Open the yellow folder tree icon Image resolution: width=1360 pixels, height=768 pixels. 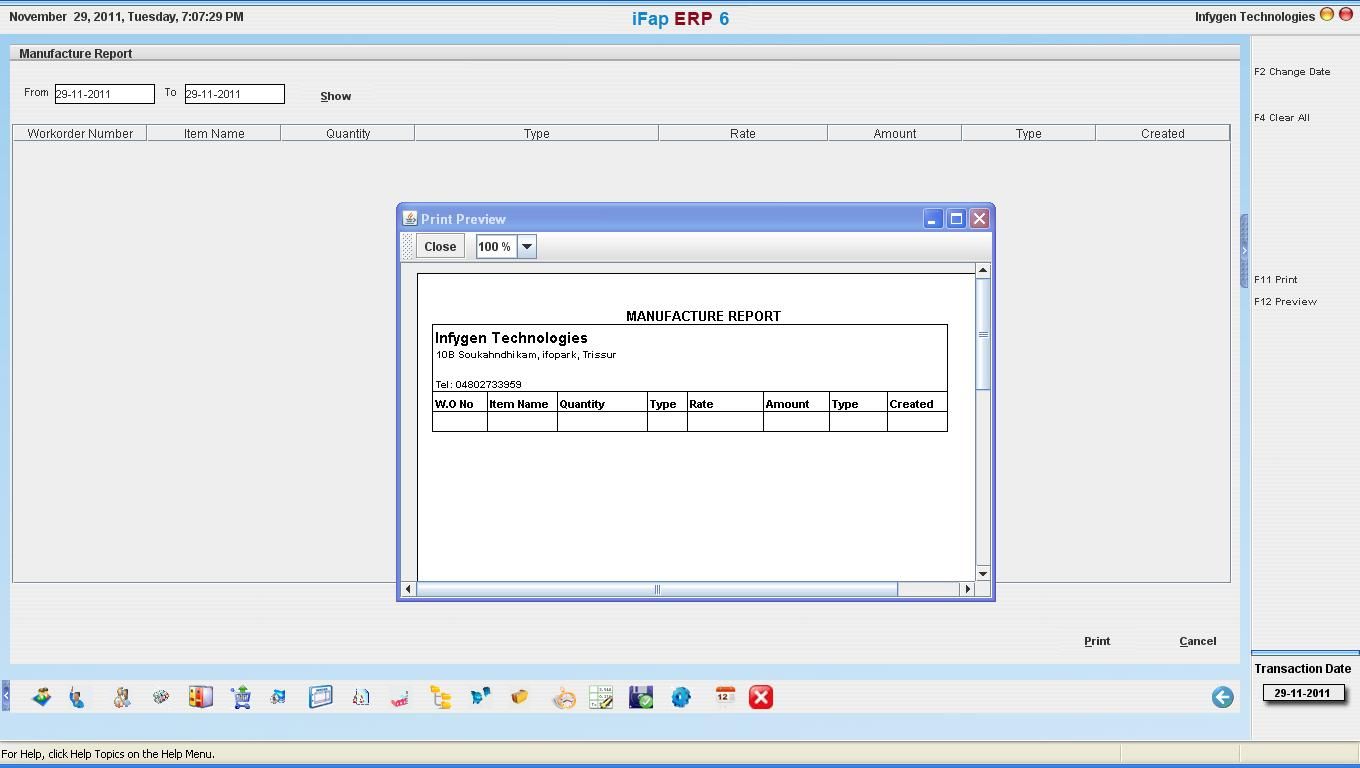(441, 697)
